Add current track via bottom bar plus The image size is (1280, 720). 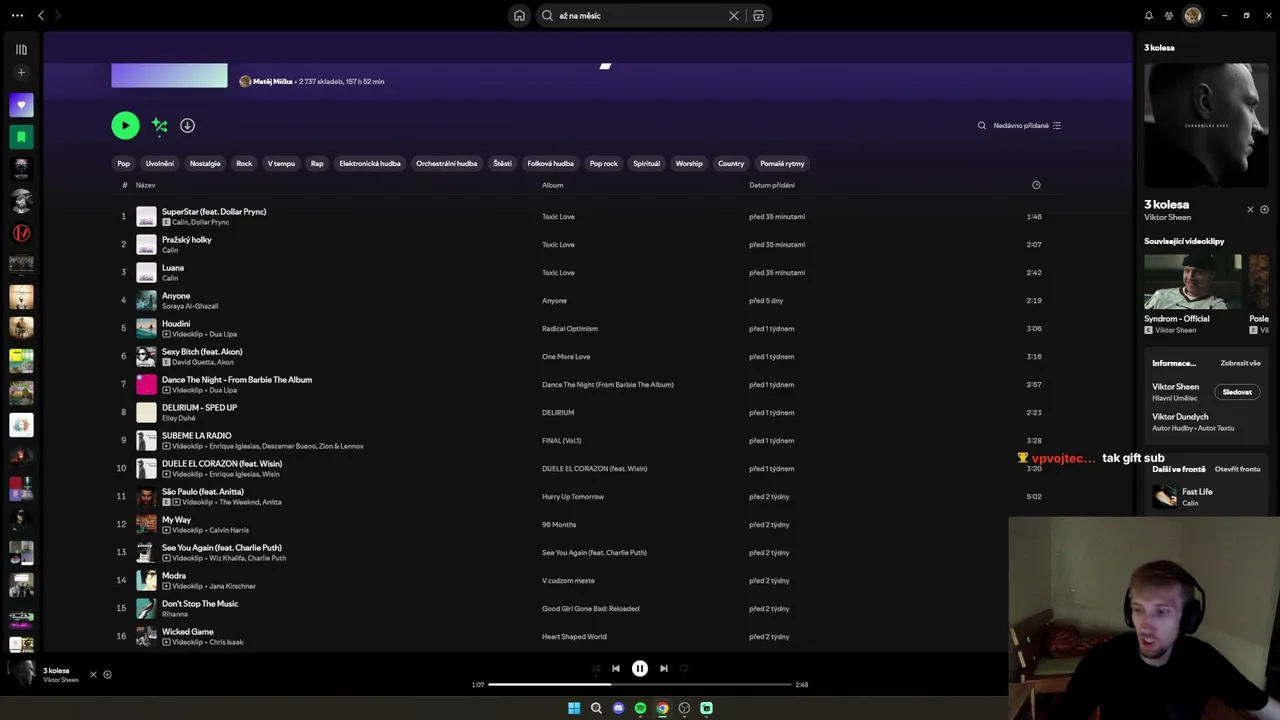[108, 675]
